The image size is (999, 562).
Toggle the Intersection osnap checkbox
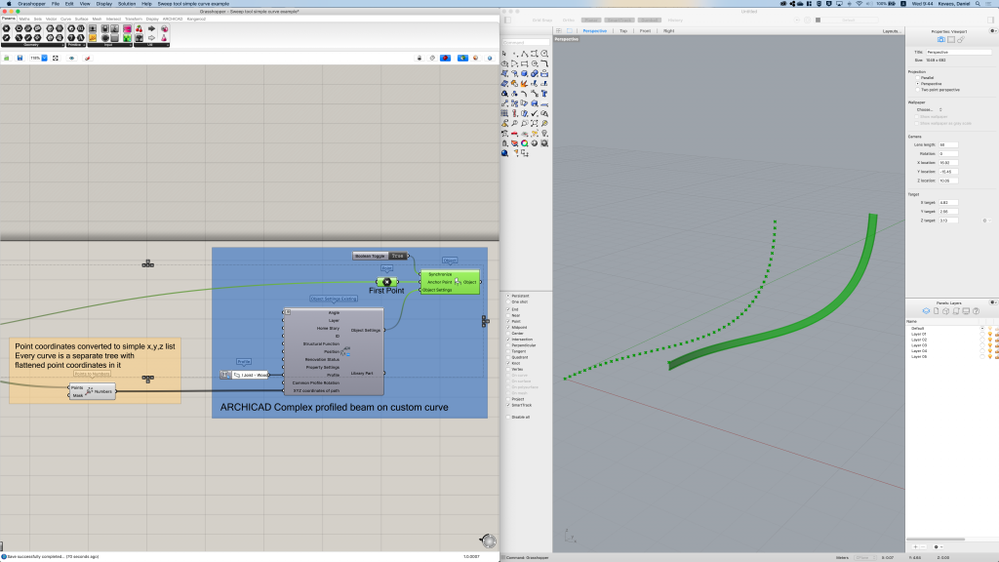coord(508,340)
